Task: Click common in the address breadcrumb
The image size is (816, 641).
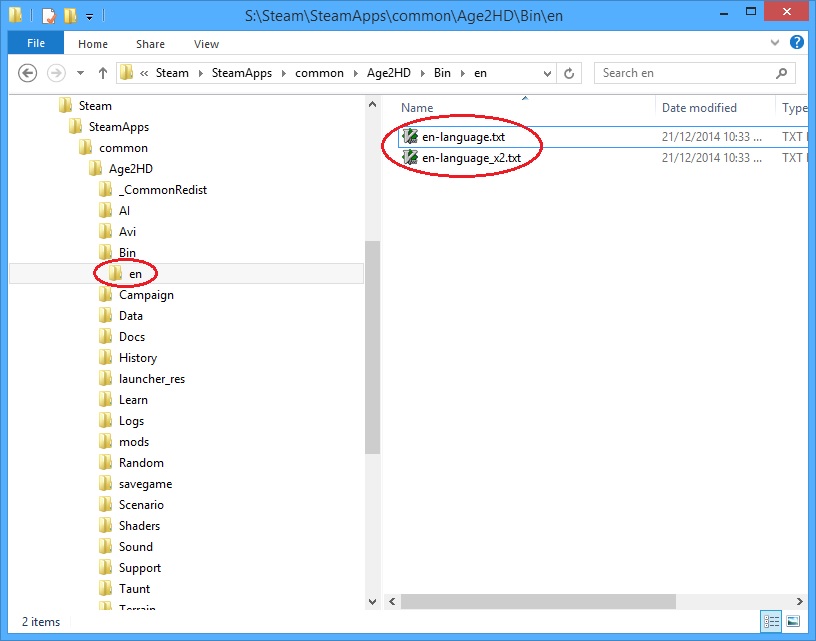Action: point(319,73)
